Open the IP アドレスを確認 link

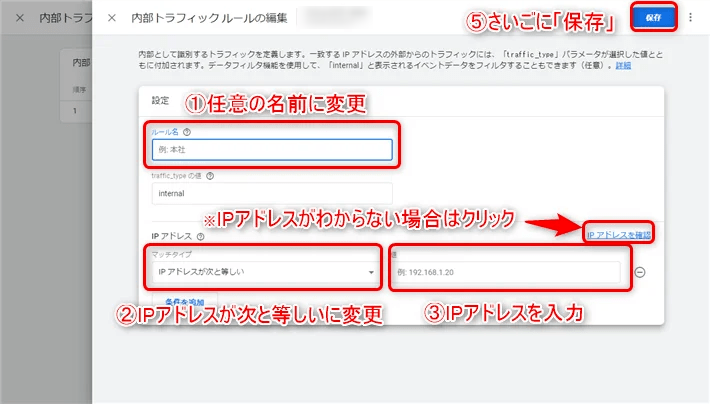(619, 235)
